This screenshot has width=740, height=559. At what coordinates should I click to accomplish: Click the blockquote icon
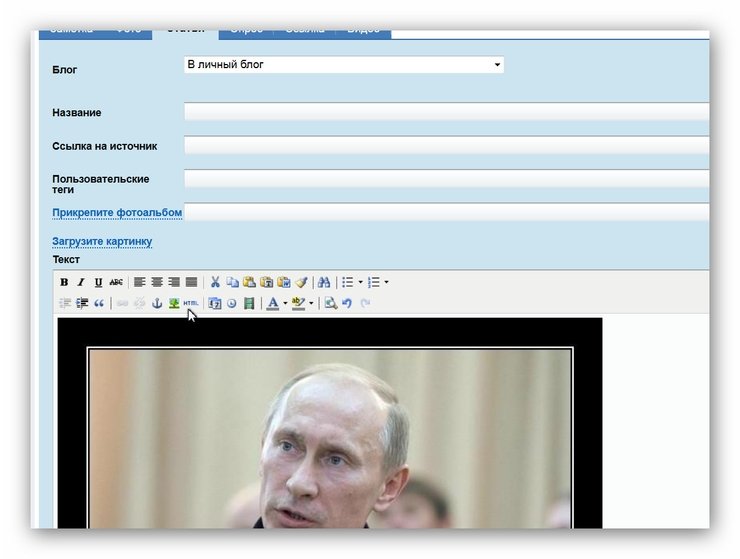99,304
